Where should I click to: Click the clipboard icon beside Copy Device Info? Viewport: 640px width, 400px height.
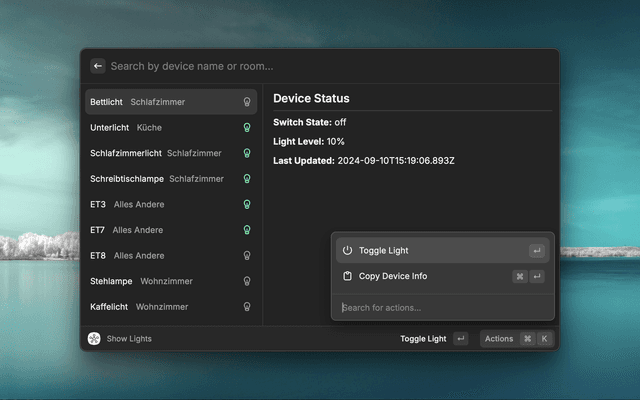tap(347, 276)
